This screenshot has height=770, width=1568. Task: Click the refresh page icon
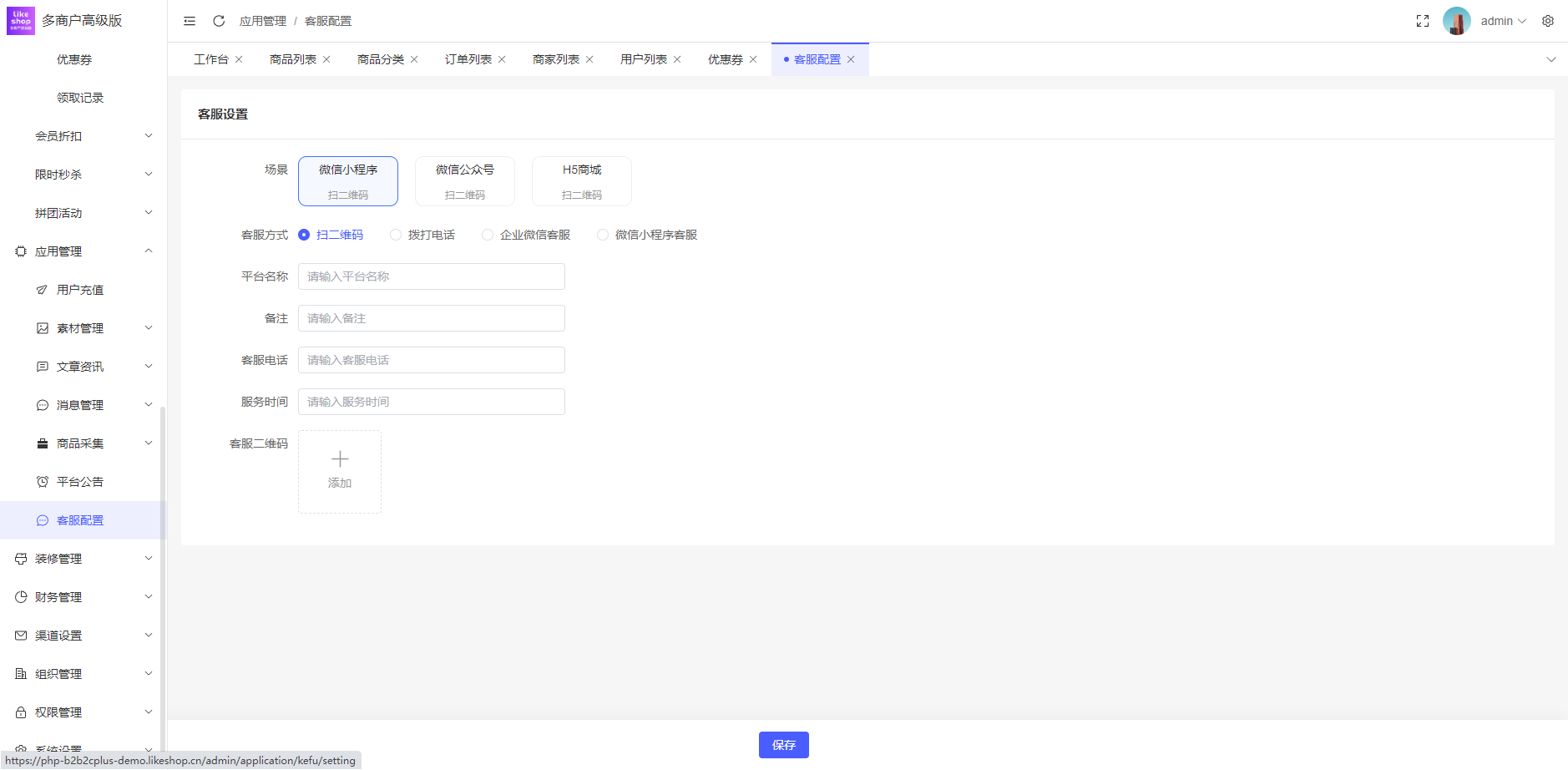click(219, 21)
